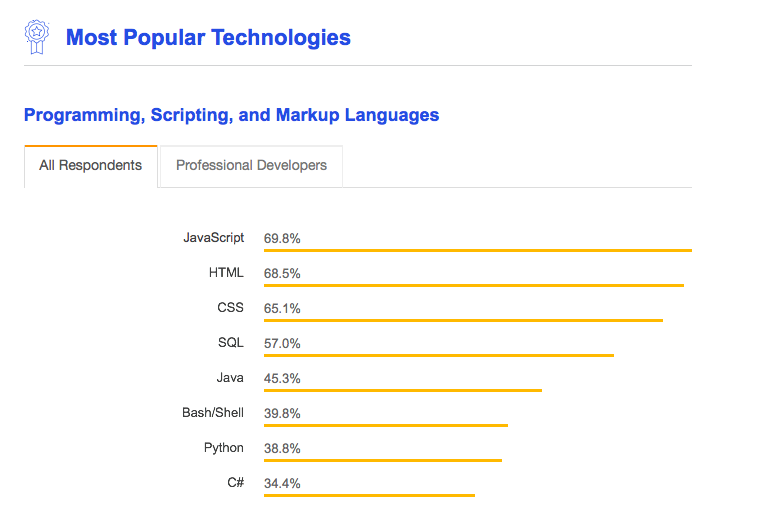
Task: Click the Python 38.8% bar
Action: pyautogui.click(x=382, y=460)
